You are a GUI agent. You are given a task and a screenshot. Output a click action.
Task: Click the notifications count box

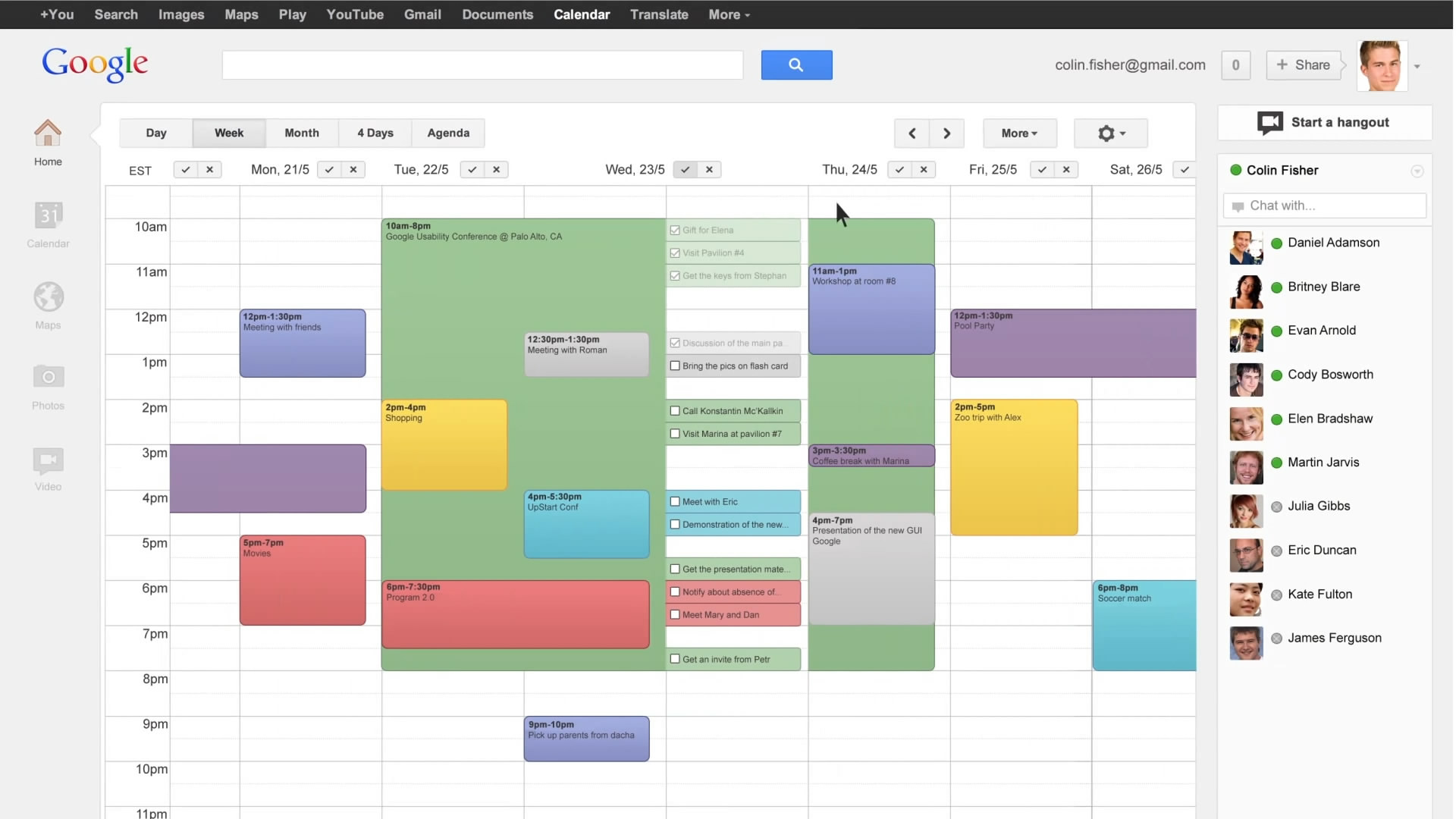pyautogui.click(x=1235, y=65)
